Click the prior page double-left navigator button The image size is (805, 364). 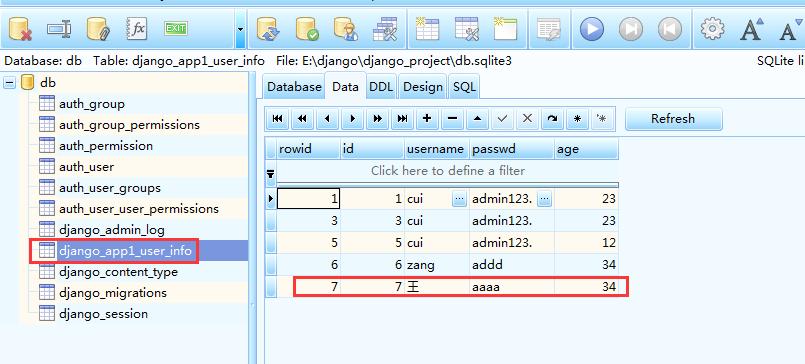(x=302, y=119)
